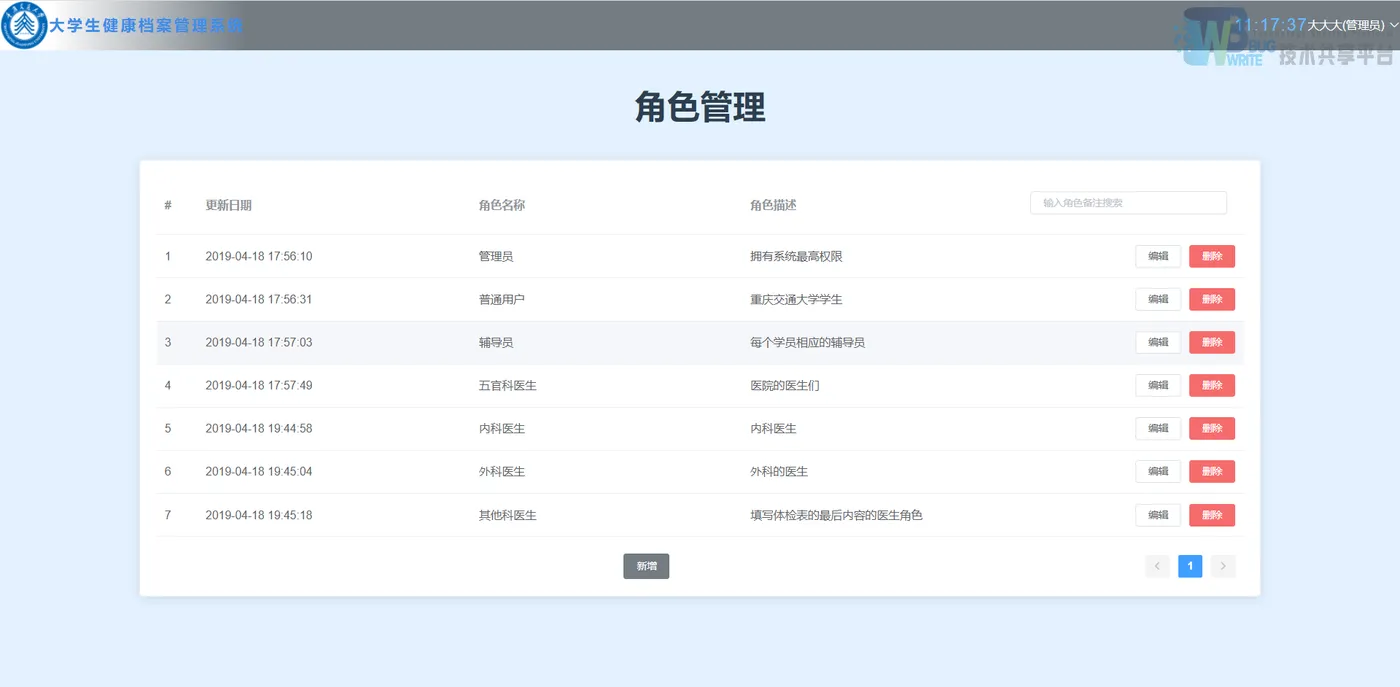This screenshot has height=687, width=1400.
Task: Click the 角色管理 page heading
Action: pyautogui.click(x=700, y=106)
